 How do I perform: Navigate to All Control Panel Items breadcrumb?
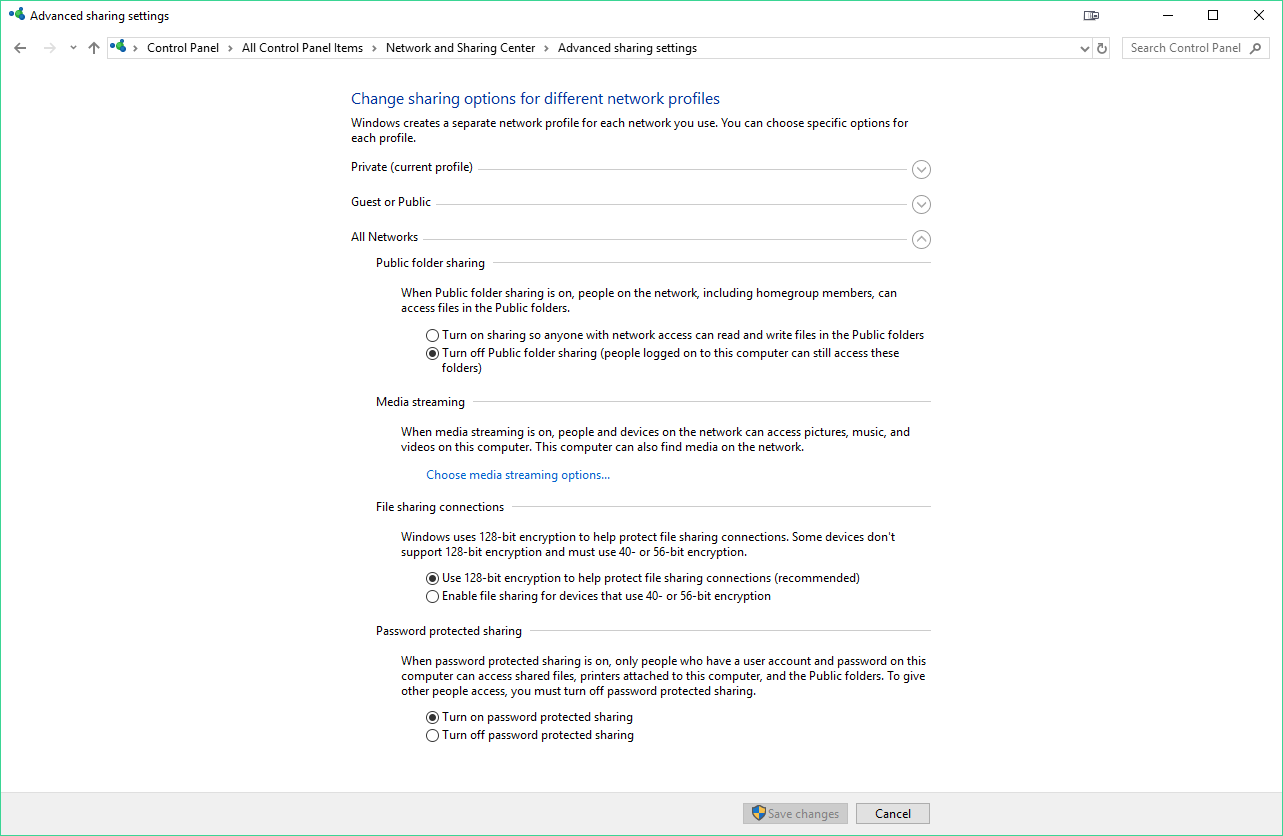(302, 48)
